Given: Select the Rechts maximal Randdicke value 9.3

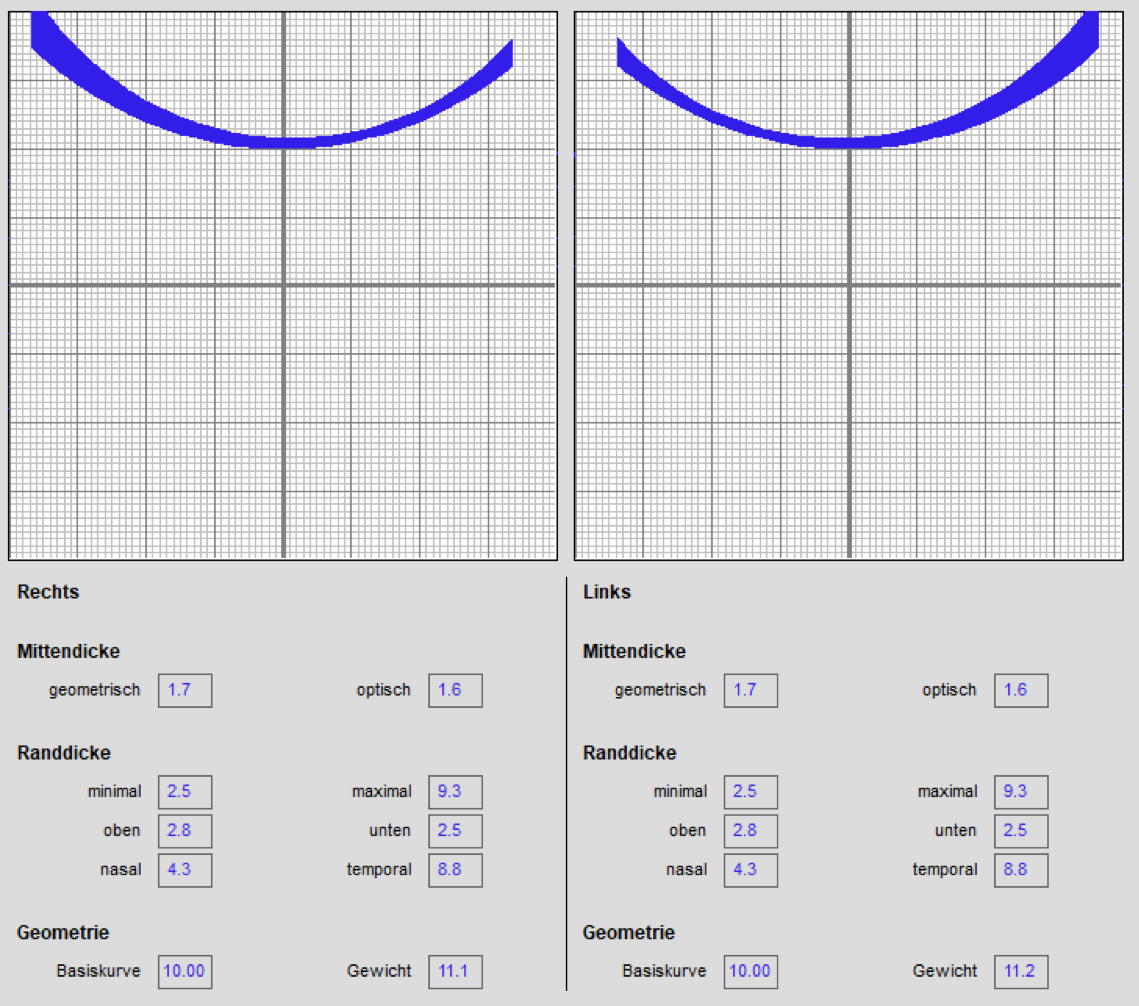Looking at the screenshot, I should click(x=455, y=791).
